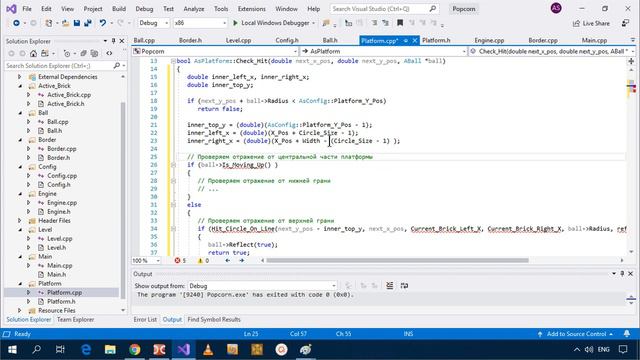Open the File menu
Screen dimensions: 640x360
point(27,9)
